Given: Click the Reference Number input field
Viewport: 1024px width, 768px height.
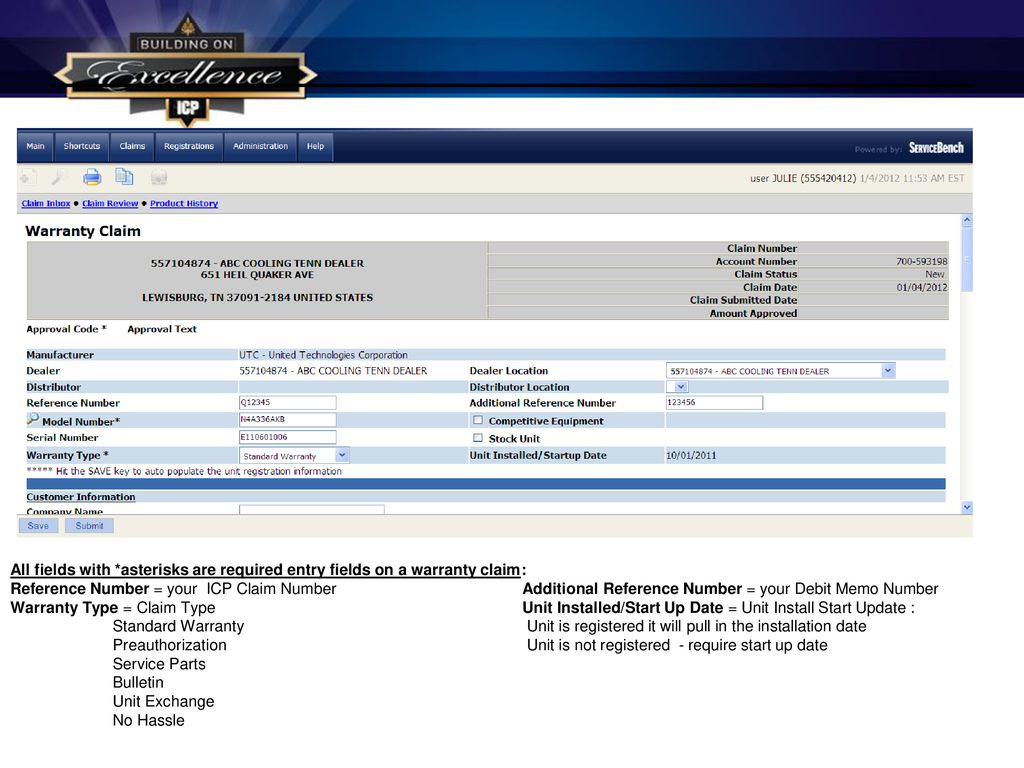Looking at the screenshot, I should click(x=287, y=402).
